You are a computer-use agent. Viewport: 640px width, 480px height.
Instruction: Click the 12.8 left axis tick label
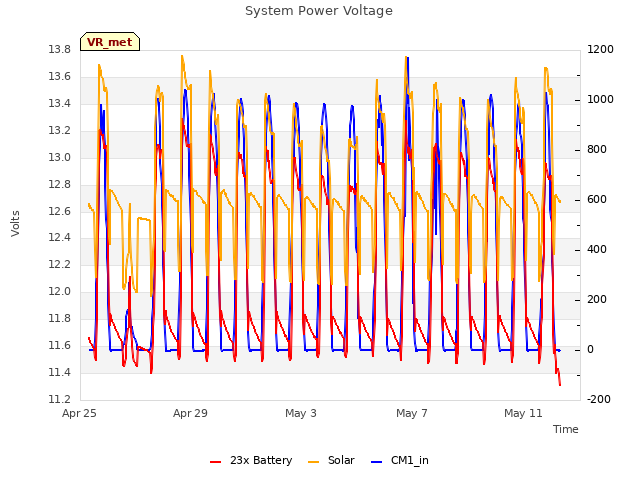[60, 184]
